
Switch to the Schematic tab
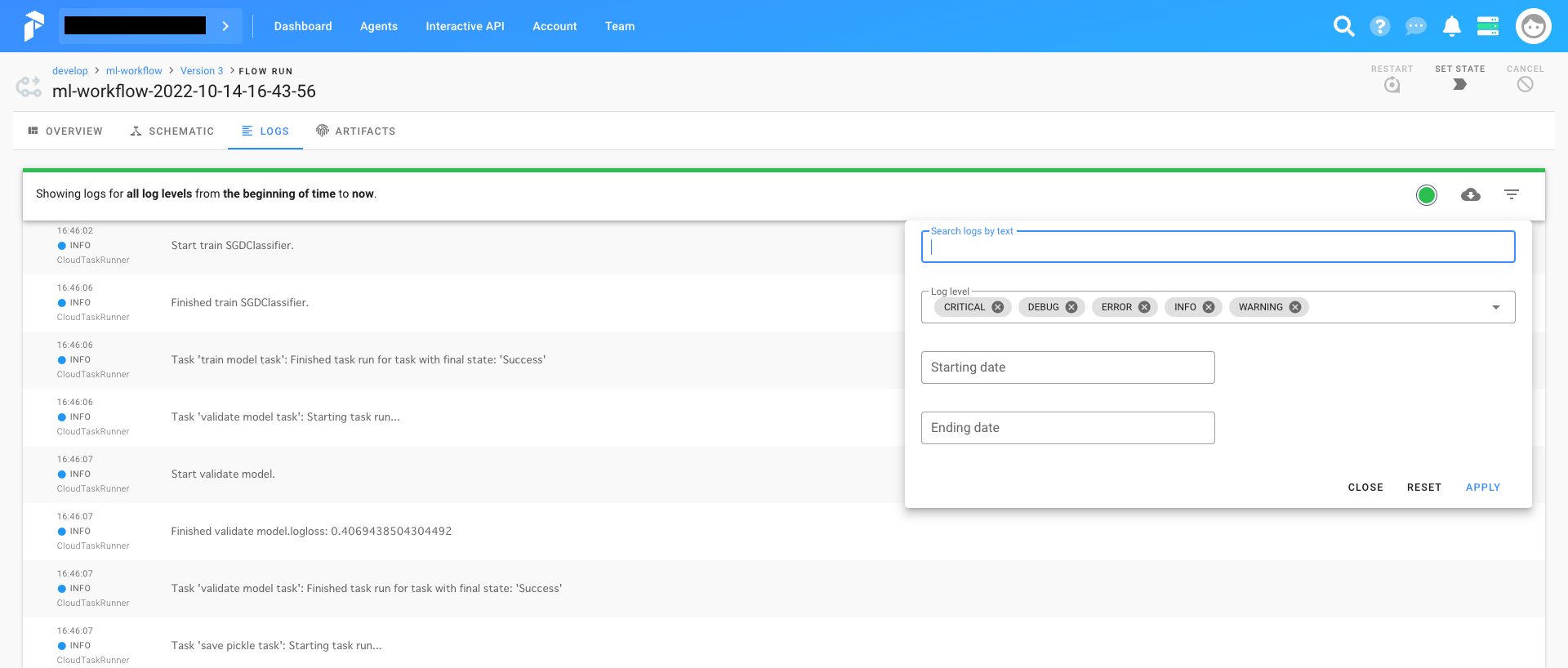pos(172,131)
